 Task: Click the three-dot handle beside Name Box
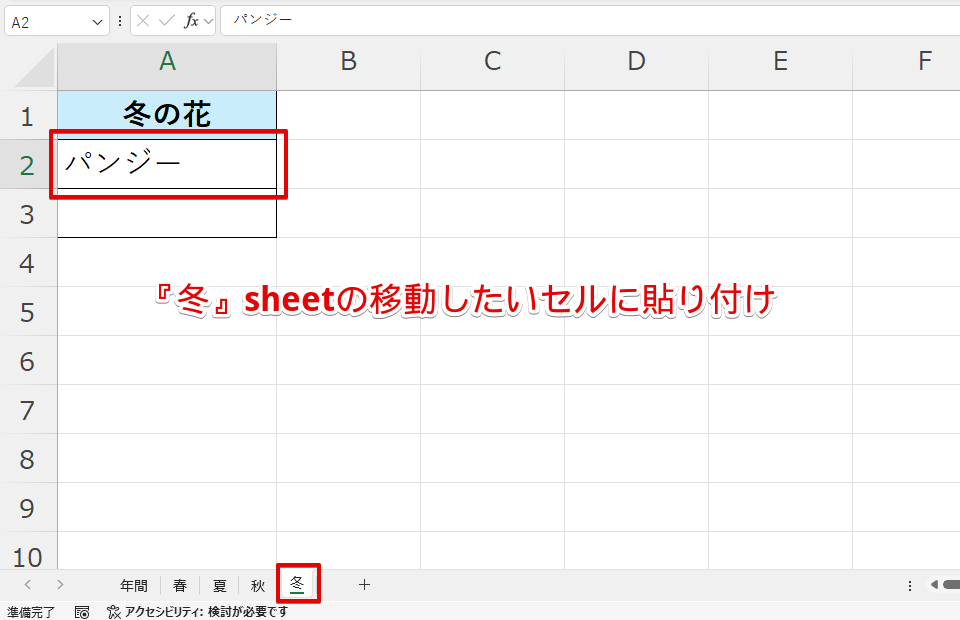coord(120,21)
